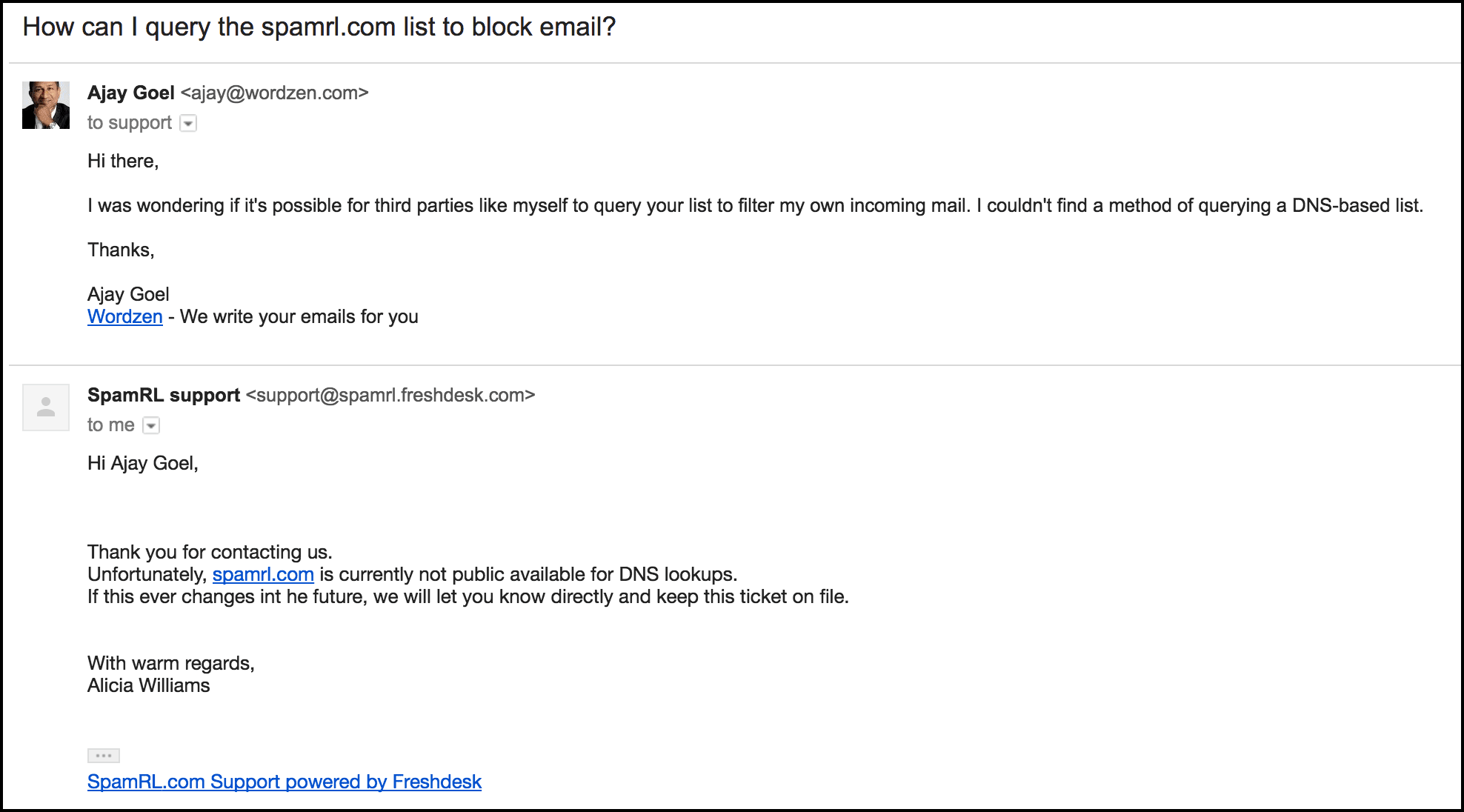Image resolution: width=1464 pixels, height=812 pixels.
Task: Click the "to me" recipient text
Action: click(111, 425)
